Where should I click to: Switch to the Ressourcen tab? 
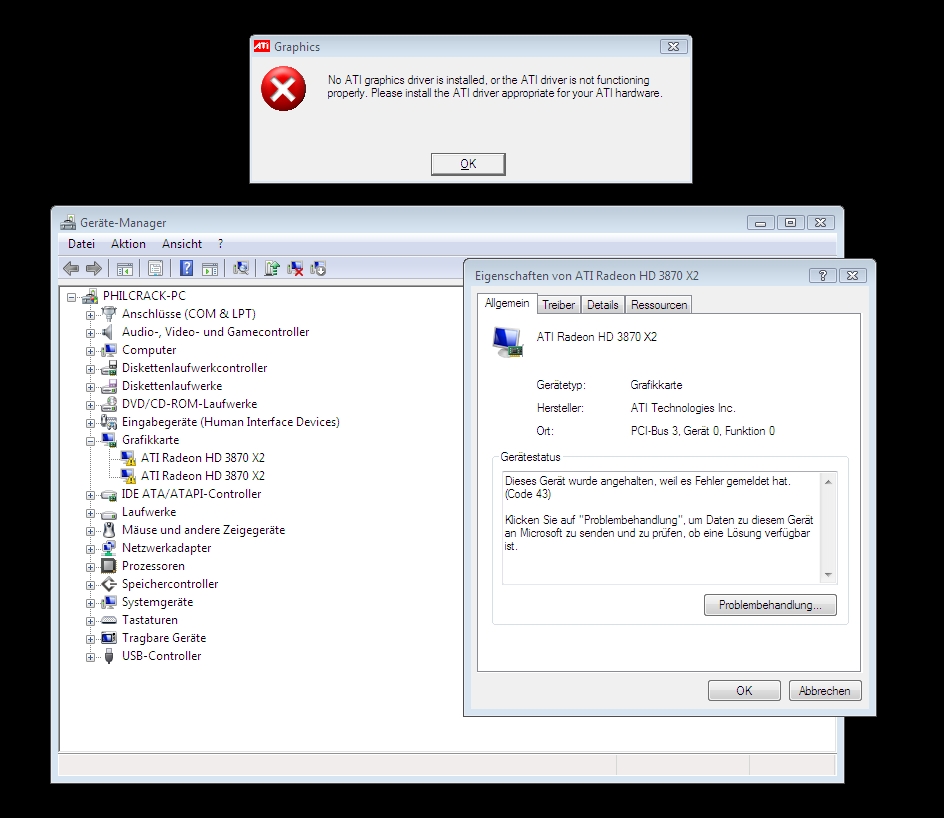pyautogui.click(x=659, y=305)
